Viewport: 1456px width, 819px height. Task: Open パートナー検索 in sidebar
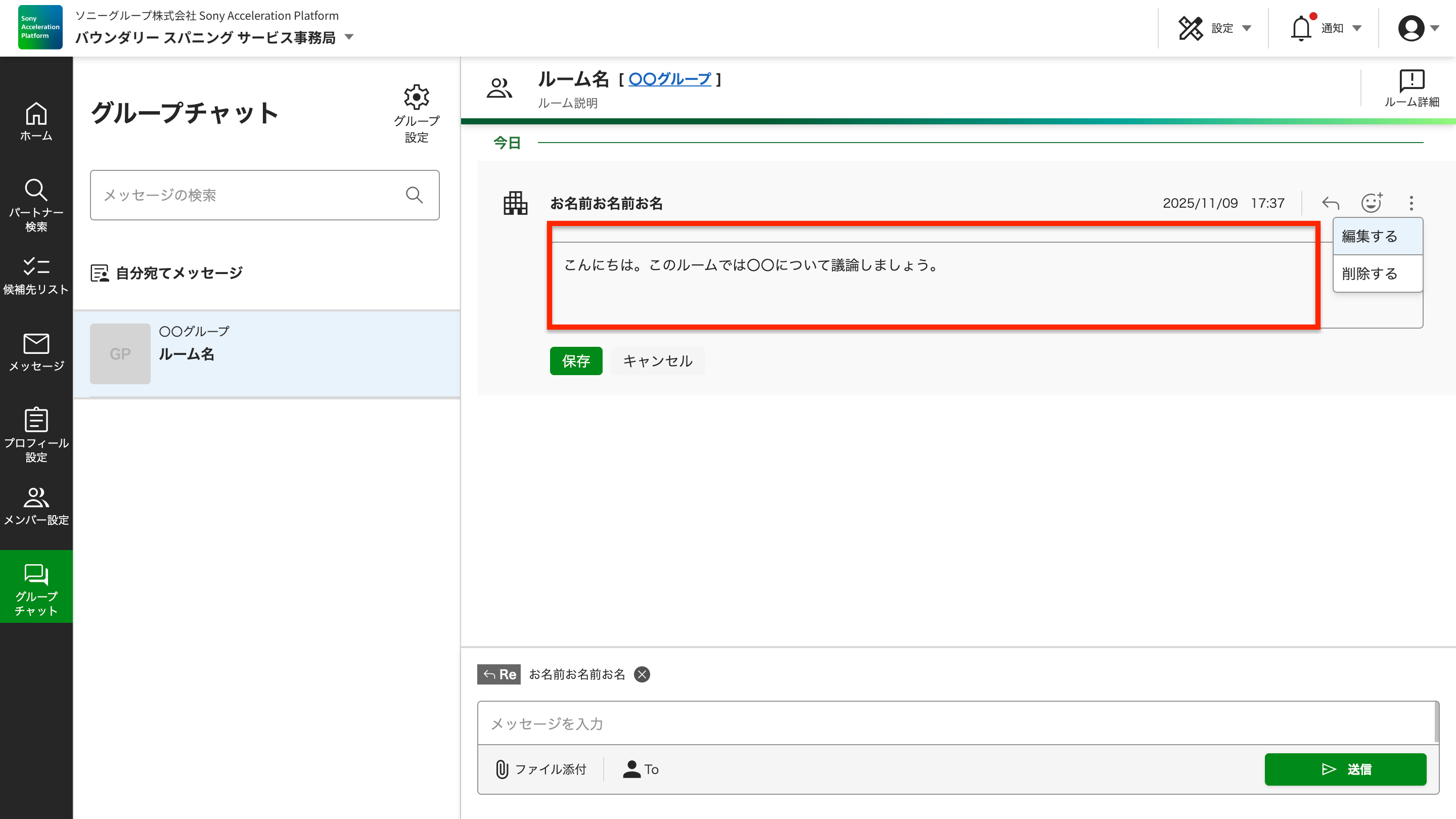(x=36, y=205)
